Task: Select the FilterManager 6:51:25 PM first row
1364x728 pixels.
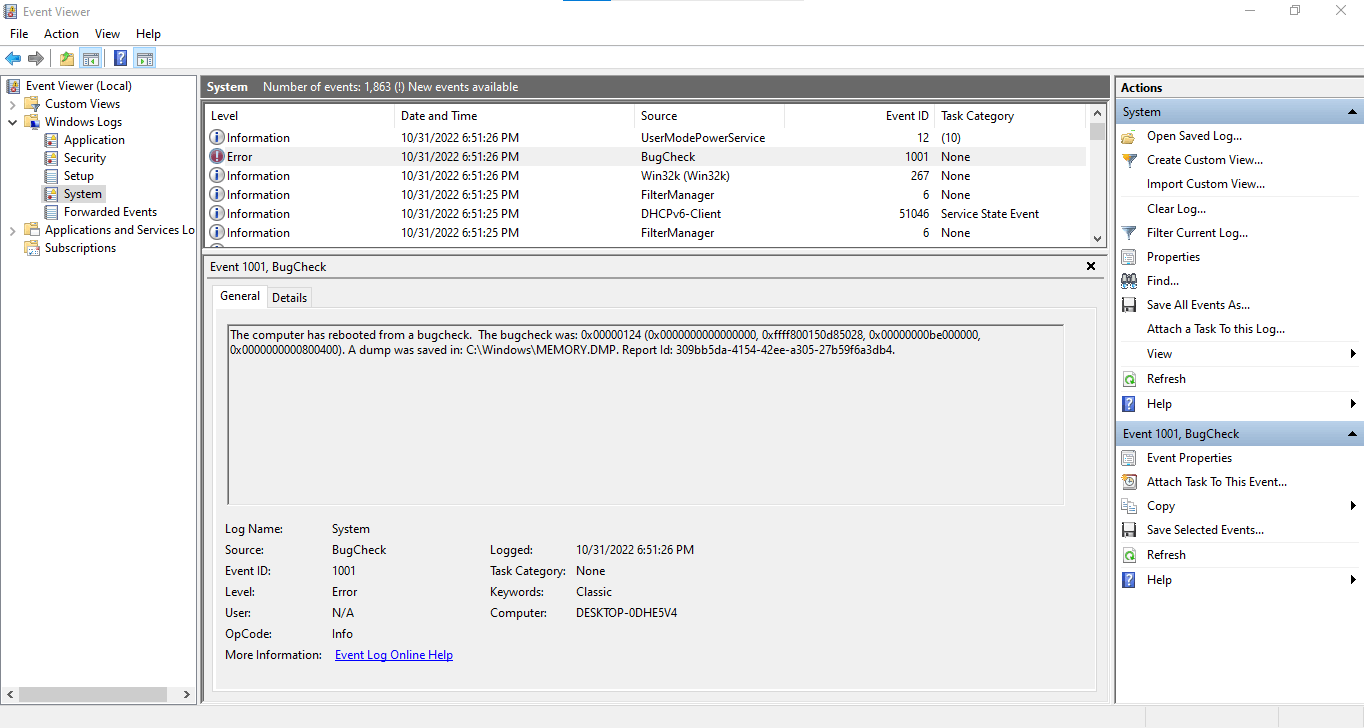Action: click(x=645, y=195)
